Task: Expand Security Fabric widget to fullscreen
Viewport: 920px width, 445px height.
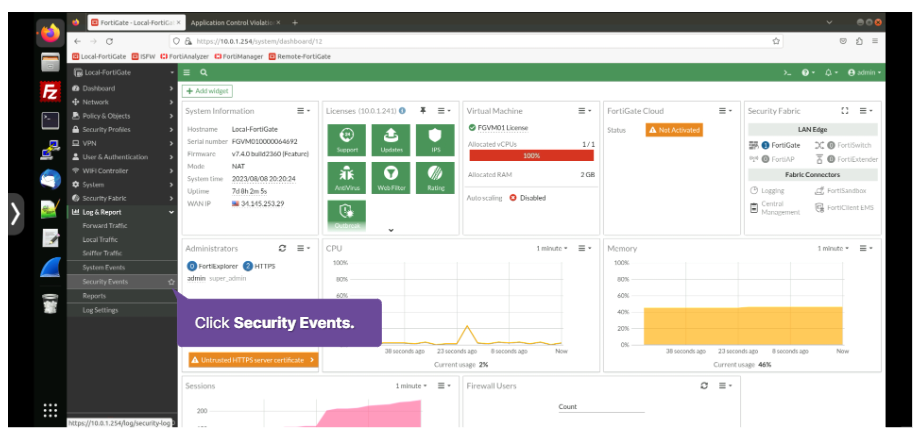Action: pos(845,110)
